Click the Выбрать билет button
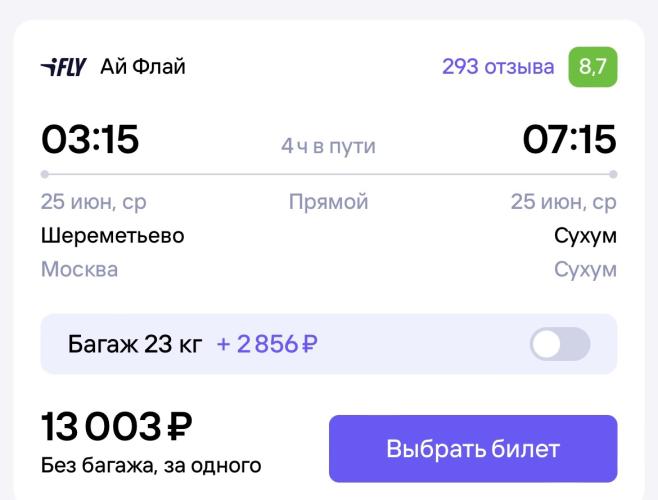658x500 pixels. [473, 448]
